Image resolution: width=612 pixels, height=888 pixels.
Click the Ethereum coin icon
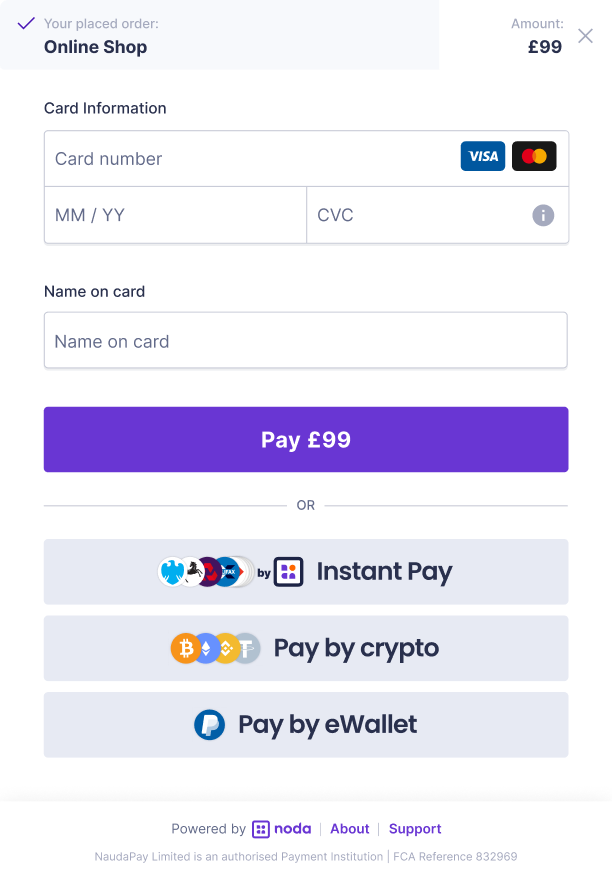click(x=206, y=648)
